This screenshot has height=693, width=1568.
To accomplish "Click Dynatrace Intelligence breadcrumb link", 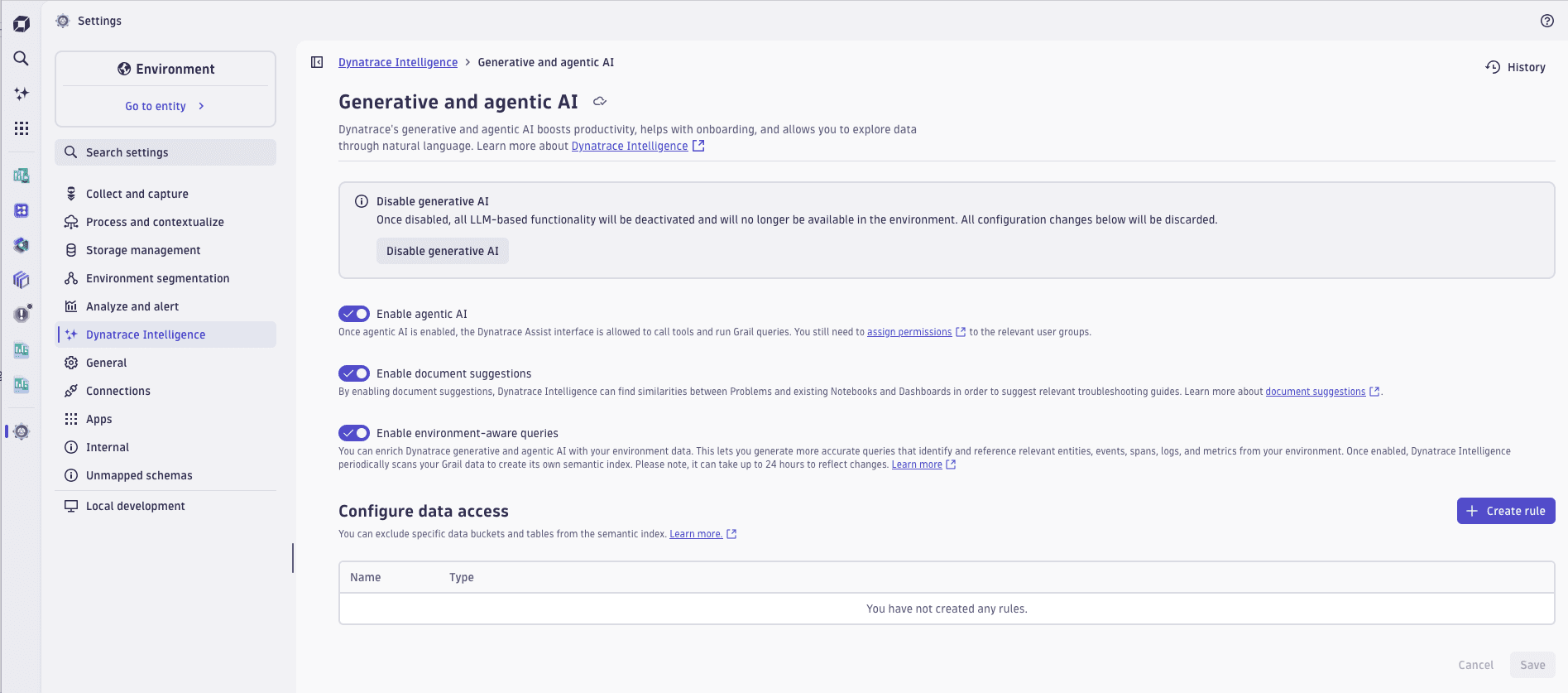I will [x=398, y=62].
